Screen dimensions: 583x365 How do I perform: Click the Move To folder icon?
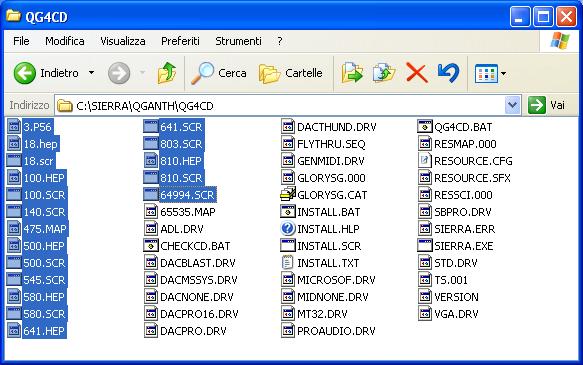coord(352,73)
